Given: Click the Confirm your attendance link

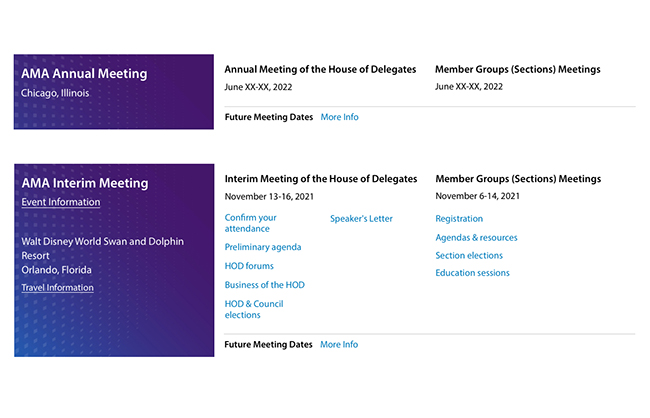Looking at the screenshot, I should 250,223.
